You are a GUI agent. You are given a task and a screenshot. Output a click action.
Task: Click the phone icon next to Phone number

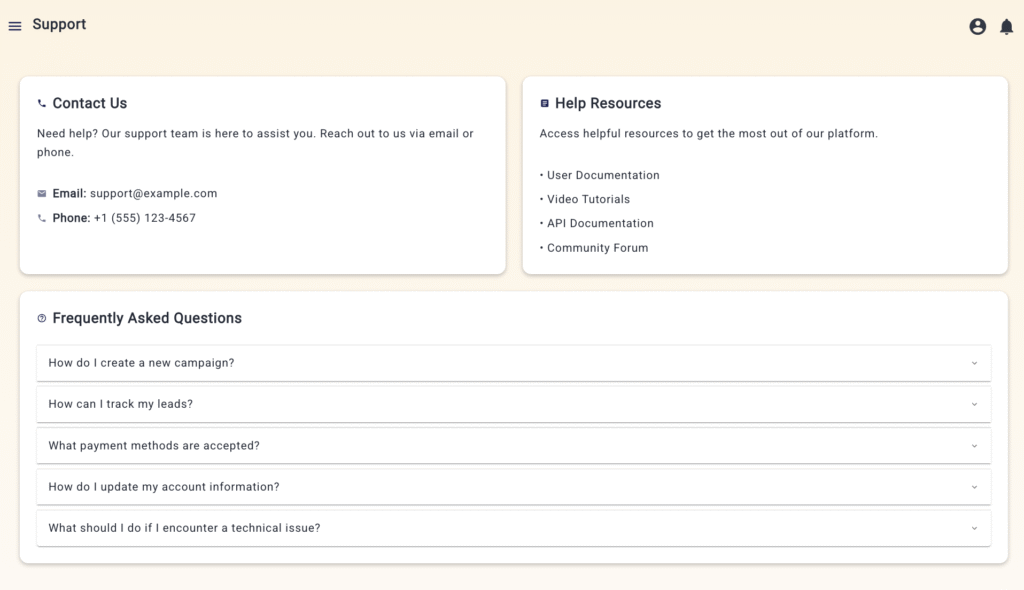pos(42,218)
